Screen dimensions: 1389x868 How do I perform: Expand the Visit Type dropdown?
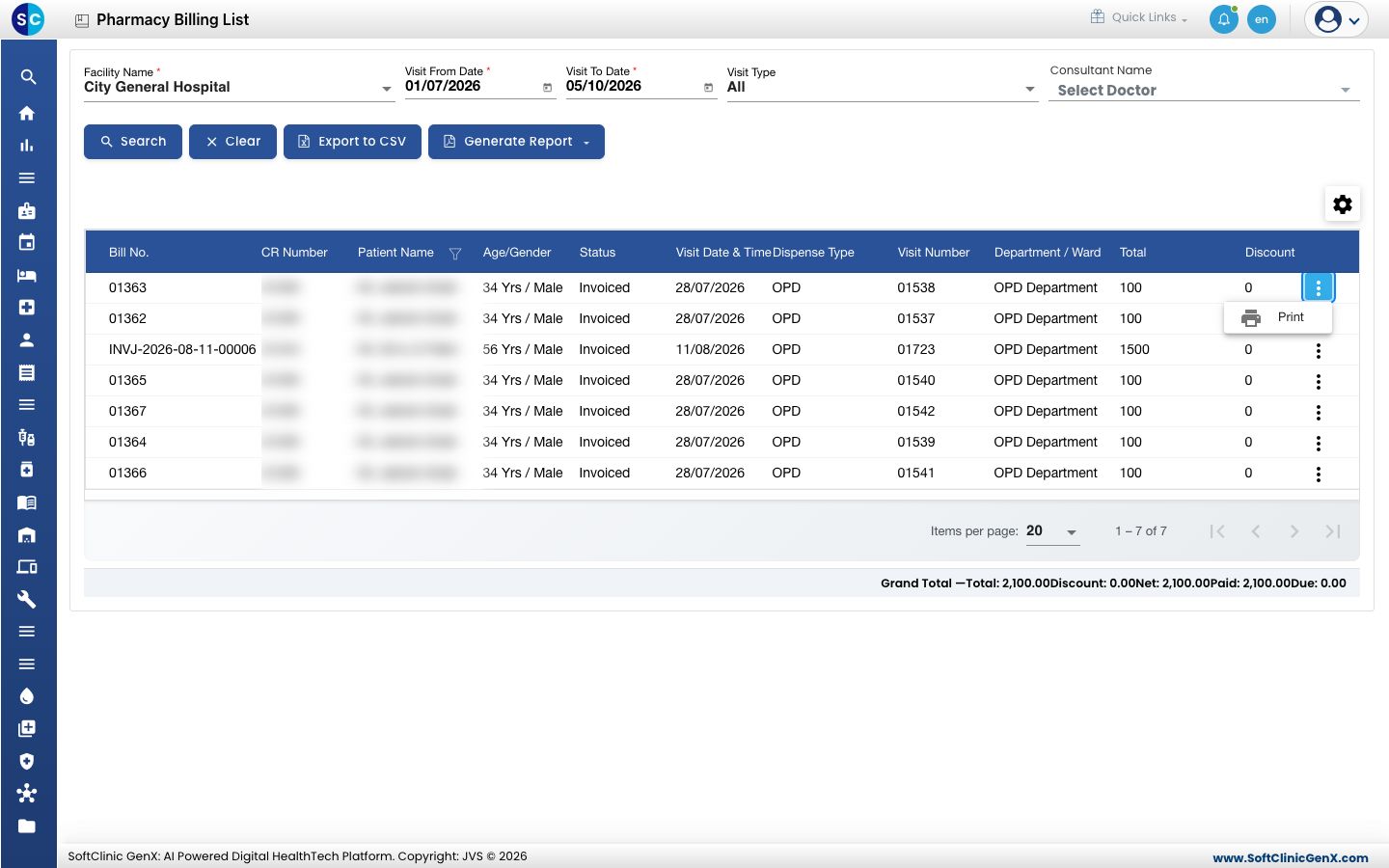click(1030, 89)
